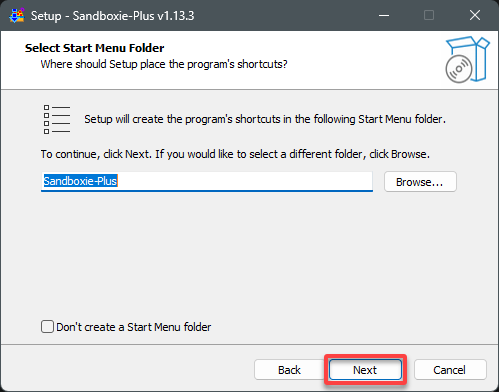The height and width of the screenshot is (392, 499).
Task: Click the 'Setup will create the program's shortcuts' line
Action: 265,119
